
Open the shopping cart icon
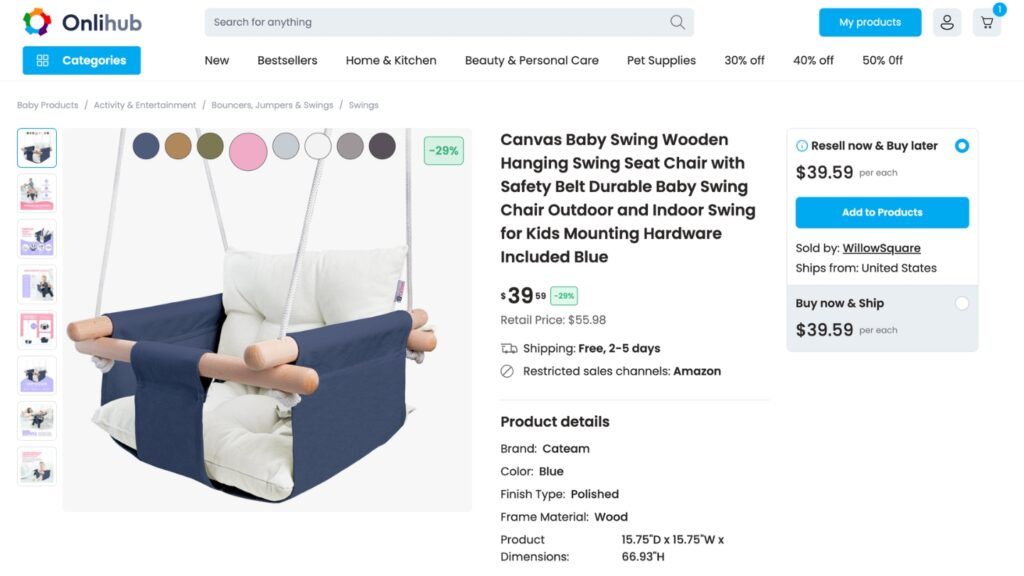click(987, 22)
